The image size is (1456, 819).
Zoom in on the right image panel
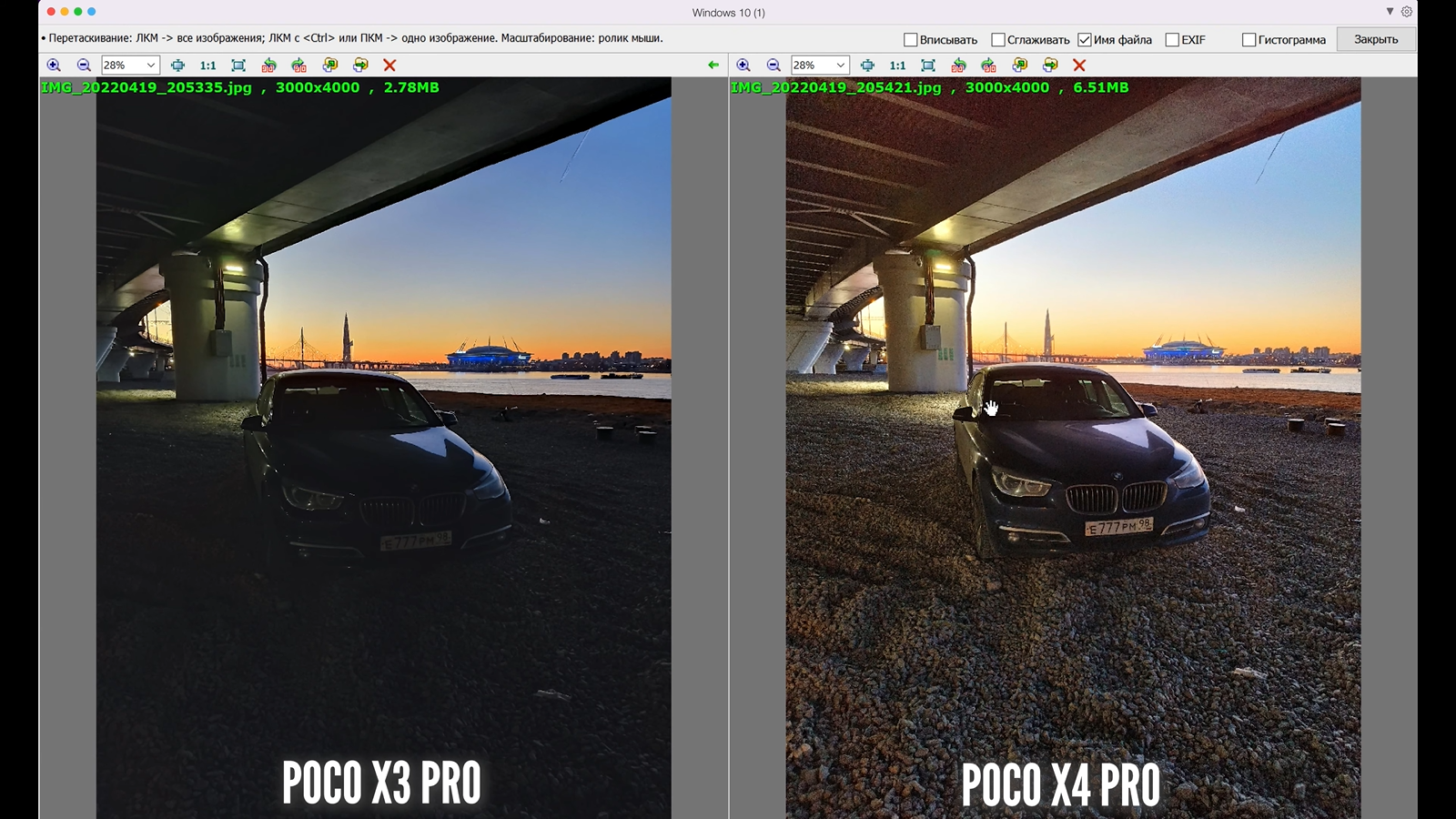pos(743,66)
